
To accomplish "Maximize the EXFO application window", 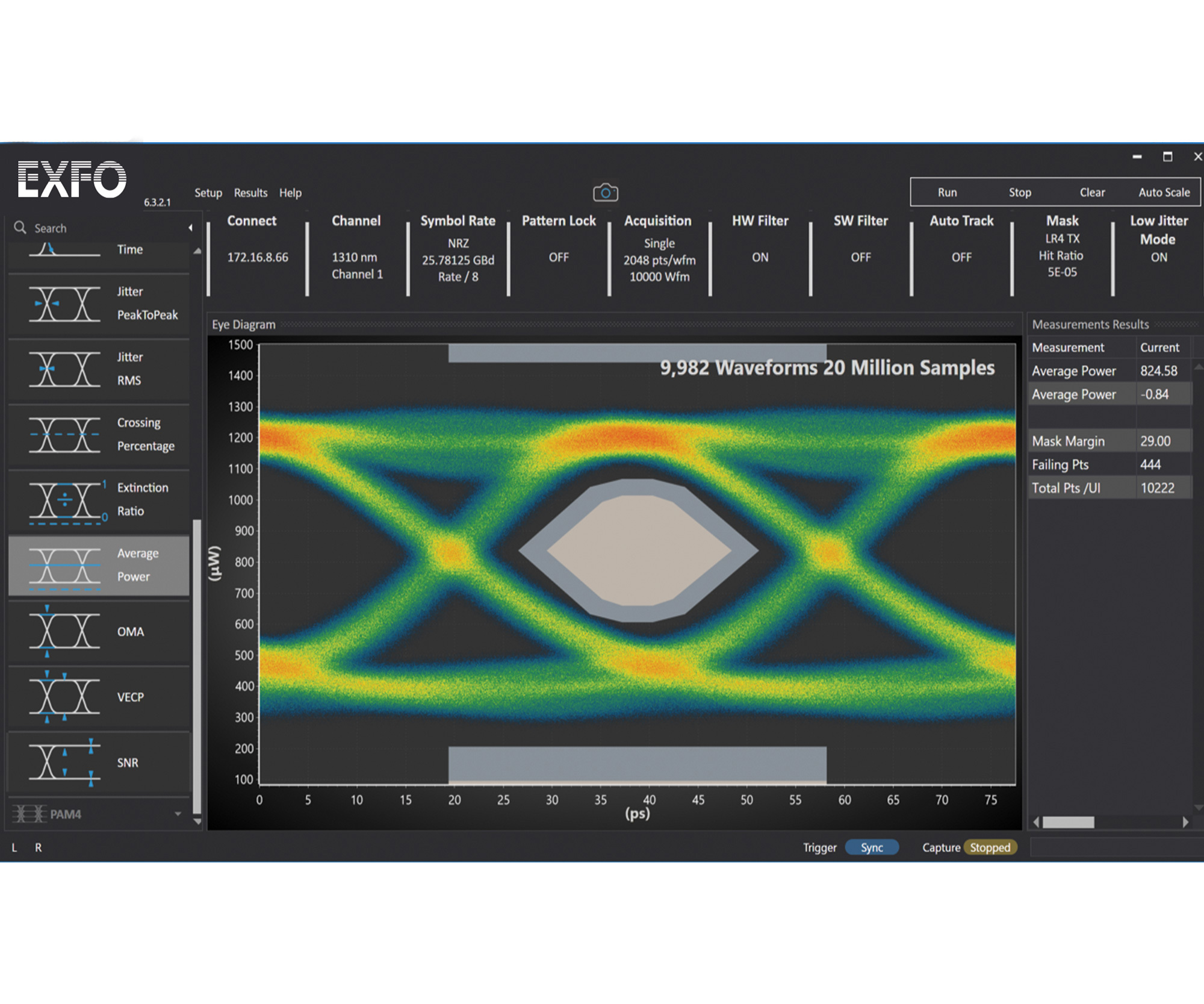I will point(1168,157).
